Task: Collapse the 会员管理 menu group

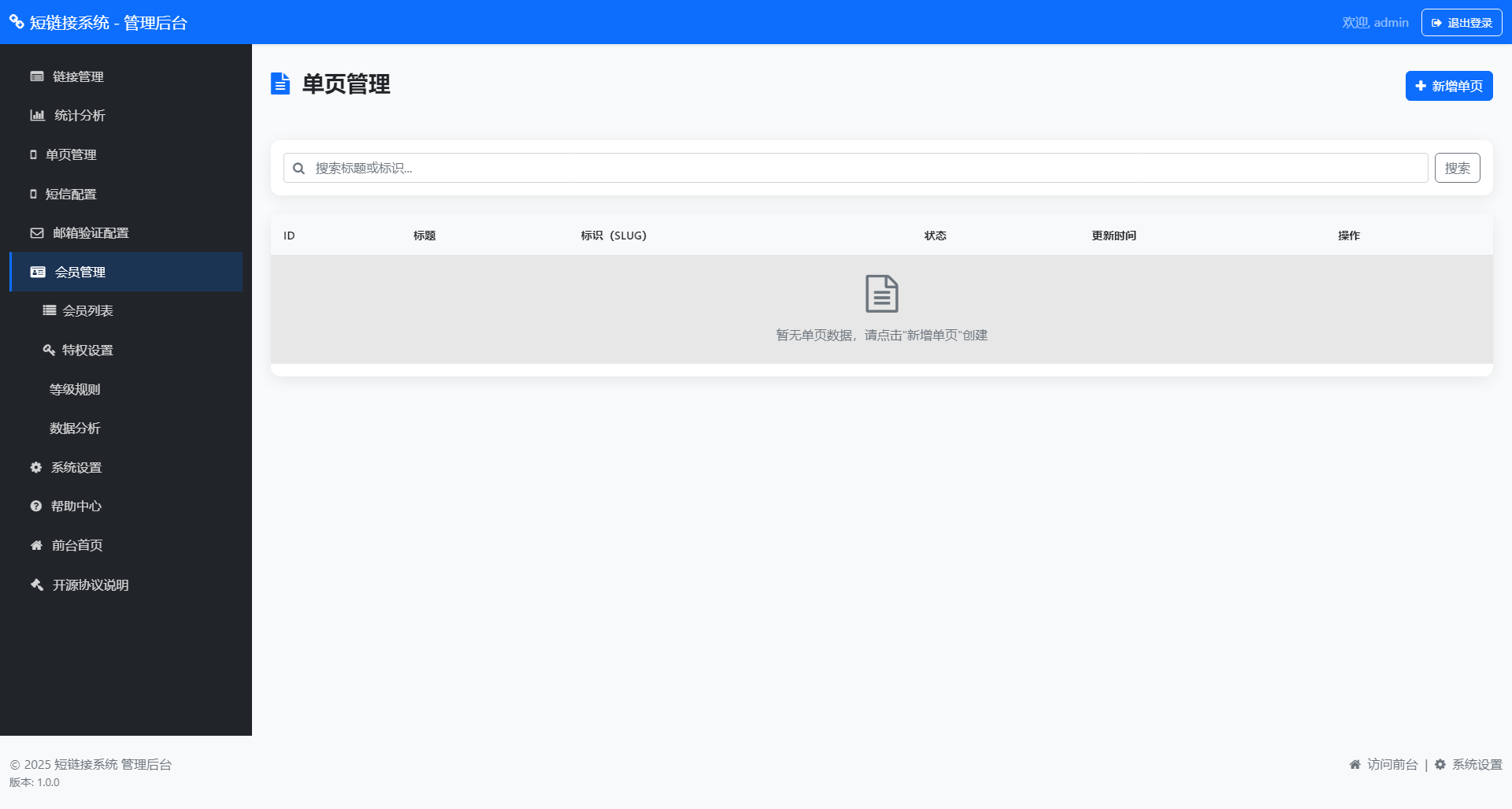Action: [126, 272]
